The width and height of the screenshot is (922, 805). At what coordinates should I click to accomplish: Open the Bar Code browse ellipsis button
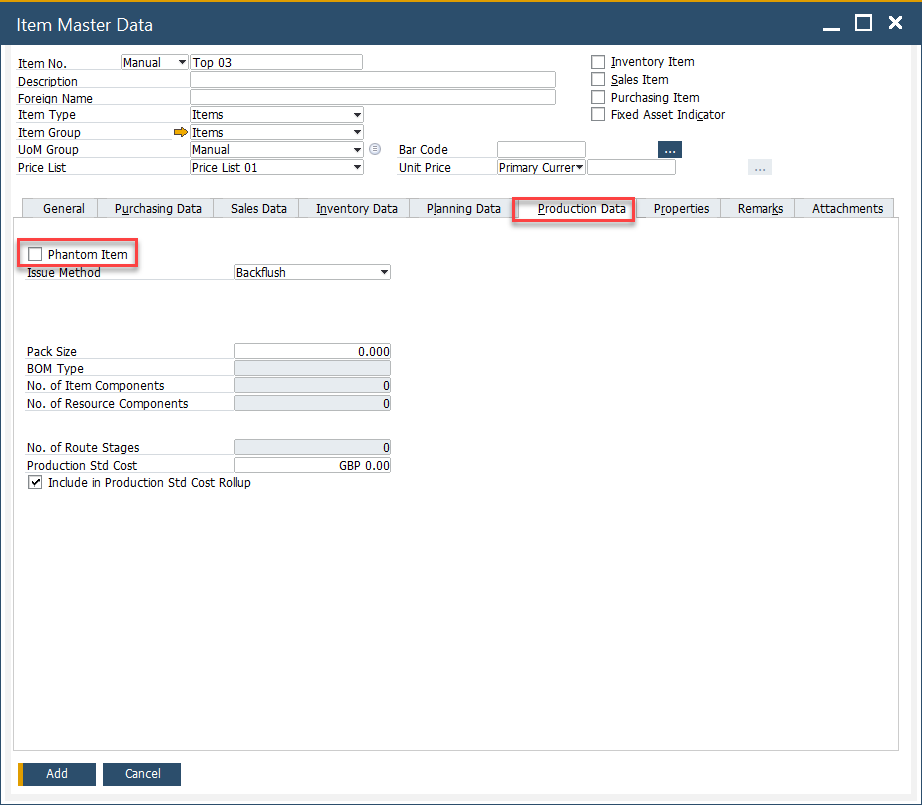[x=669, y=150]
